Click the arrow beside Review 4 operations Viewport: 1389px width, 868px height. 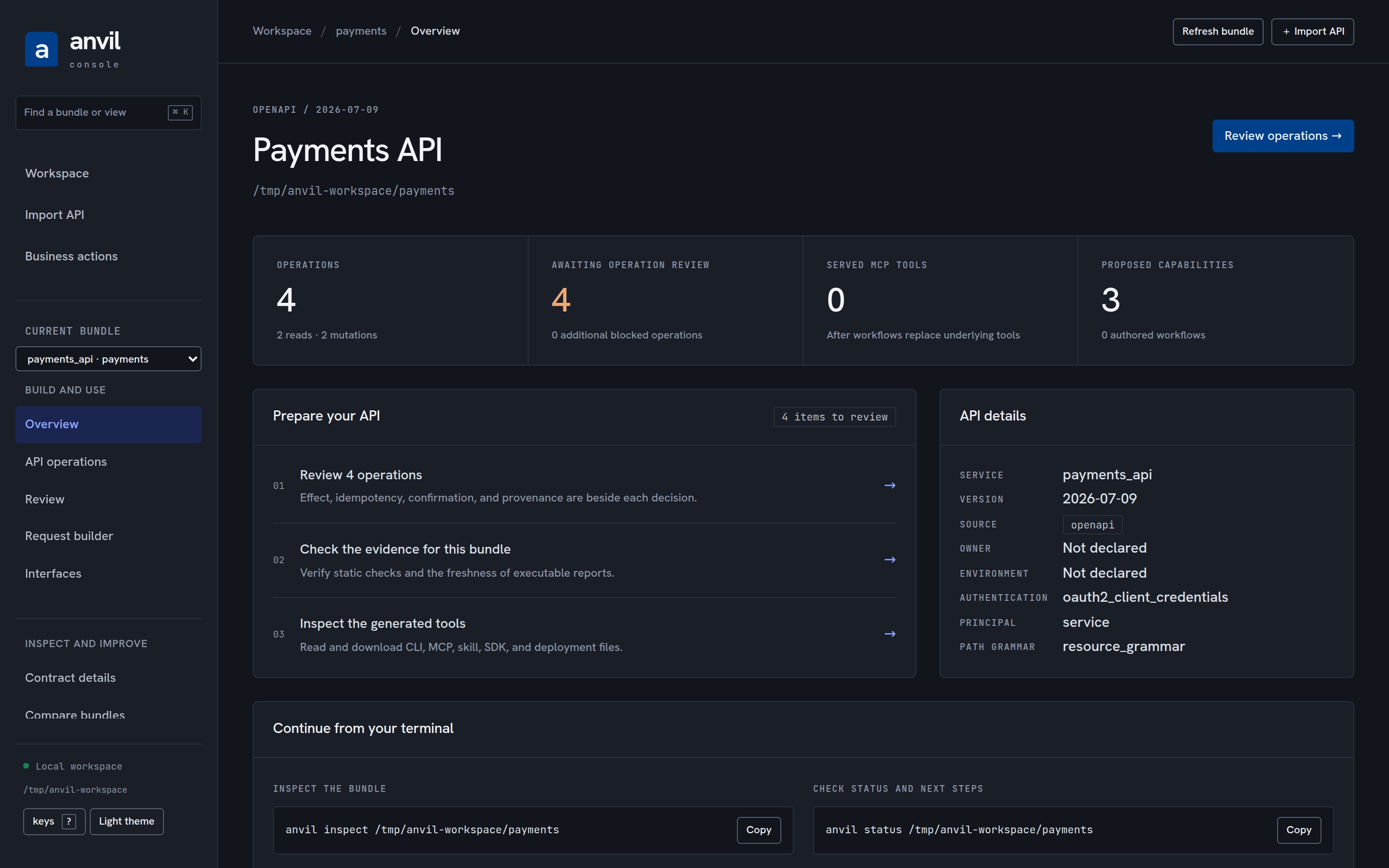point(890,486)
